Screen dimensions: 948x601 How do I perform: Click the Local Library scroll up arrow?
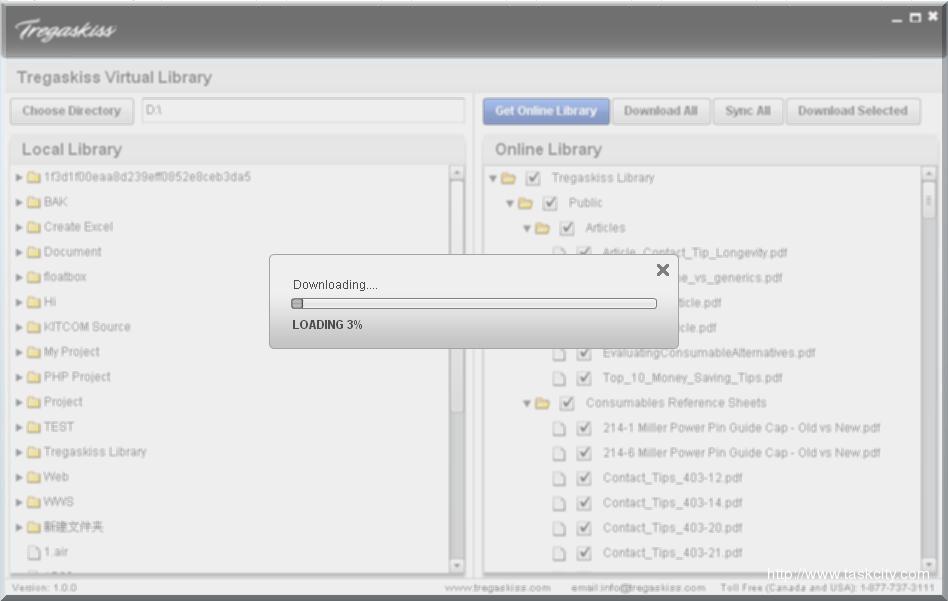457,173
